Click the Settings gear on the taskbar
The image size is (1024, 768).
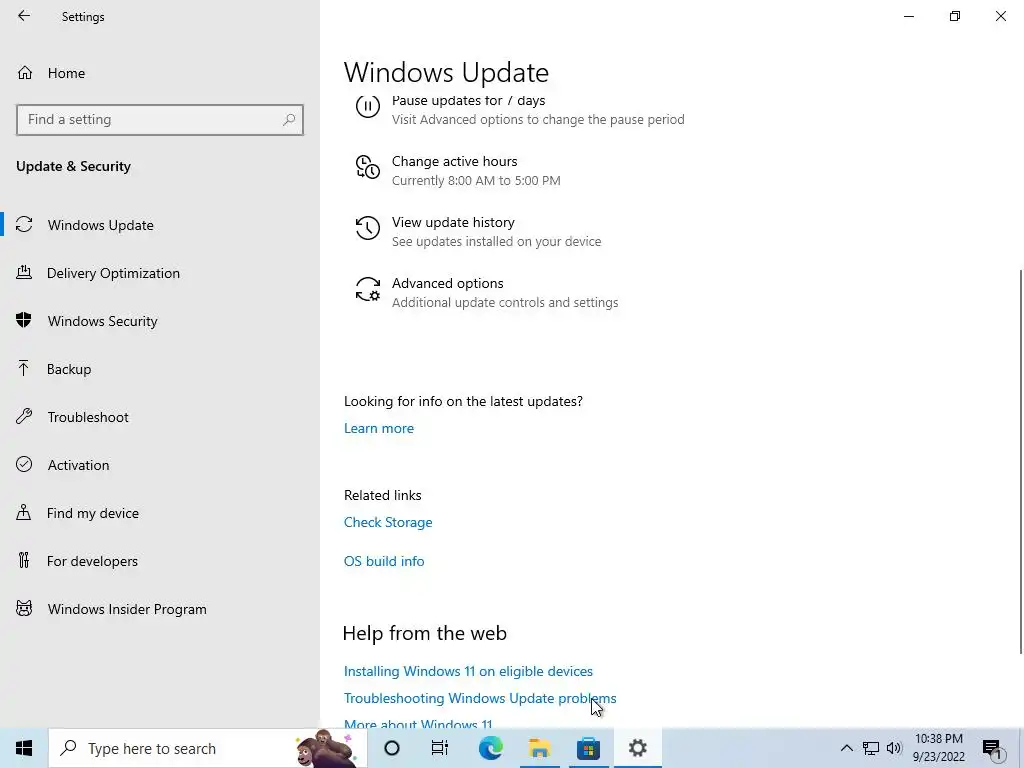(x=637, y=748)
